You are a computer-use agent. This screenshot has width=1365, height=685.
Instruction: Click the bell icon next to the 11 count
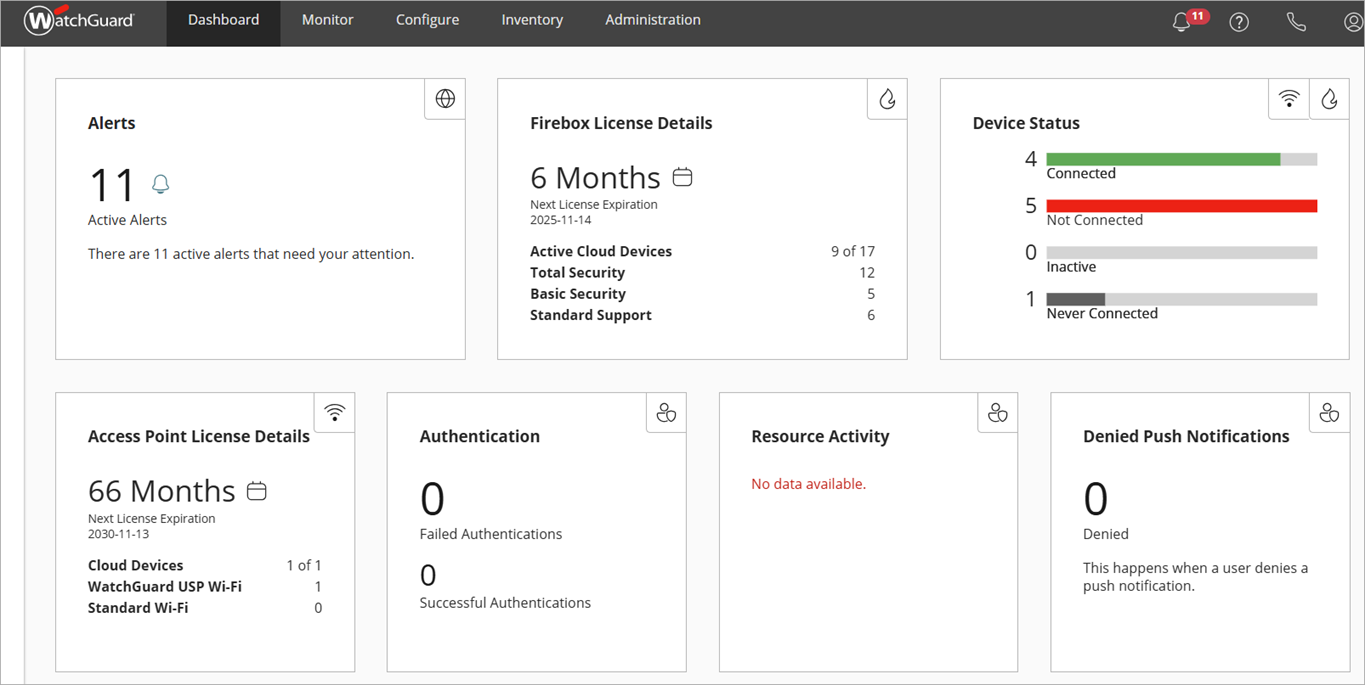(x=160, y=184)
